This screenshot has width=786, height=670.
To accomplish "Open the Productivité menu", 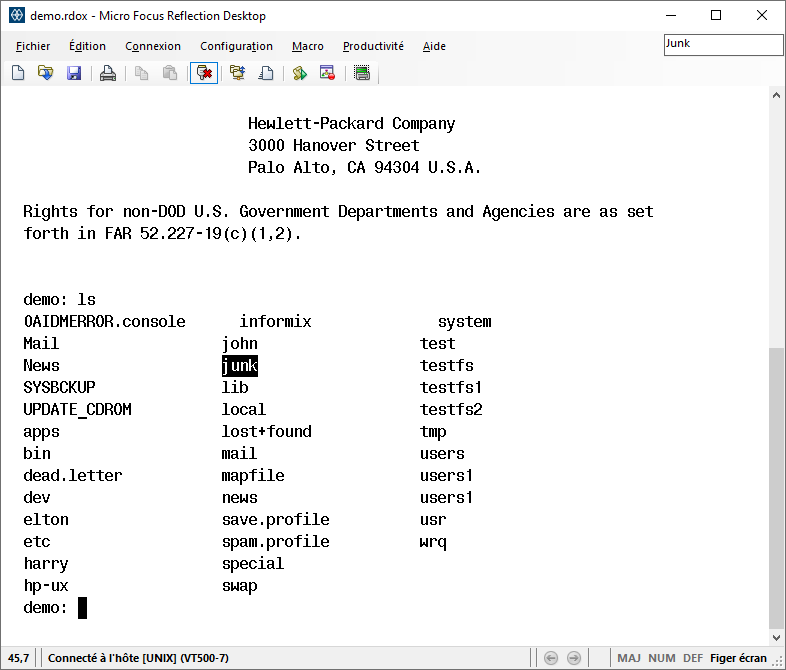I will pyautogui.click(x=373, y=46).
